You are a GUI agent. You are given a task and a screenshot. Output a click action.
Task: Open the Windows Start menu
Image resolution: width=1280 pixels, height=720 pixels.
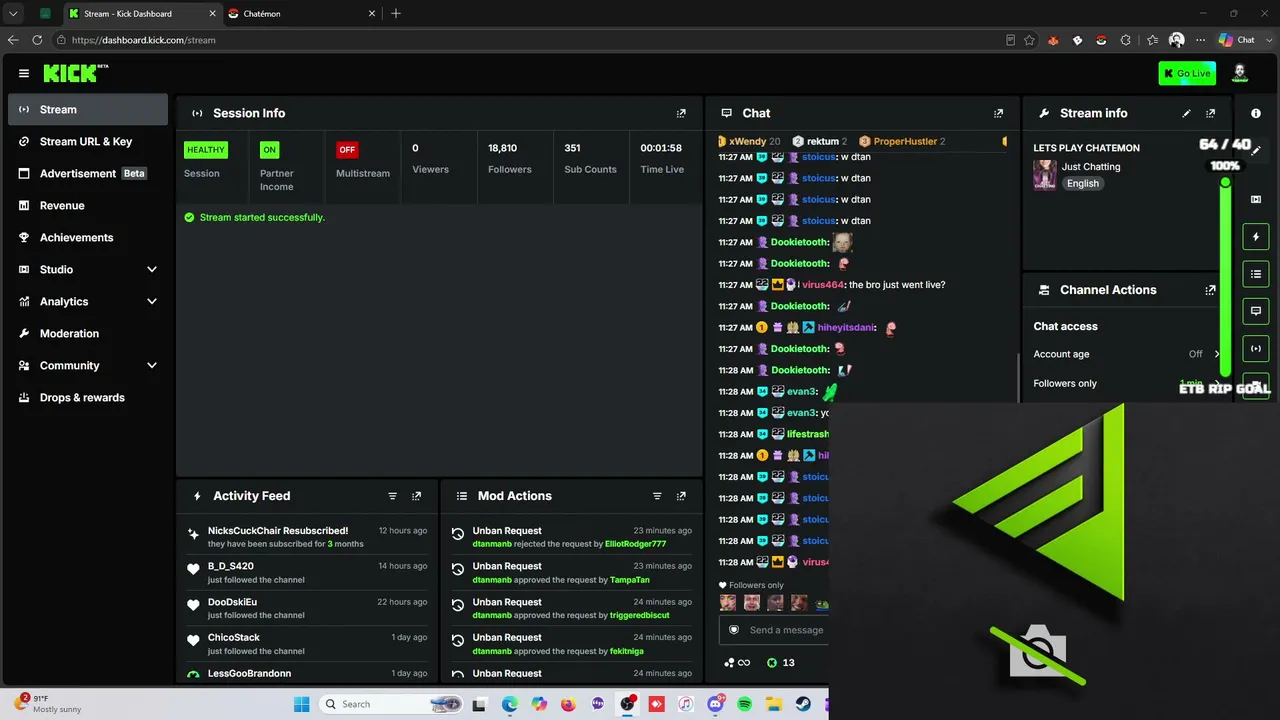coord(302,704)
